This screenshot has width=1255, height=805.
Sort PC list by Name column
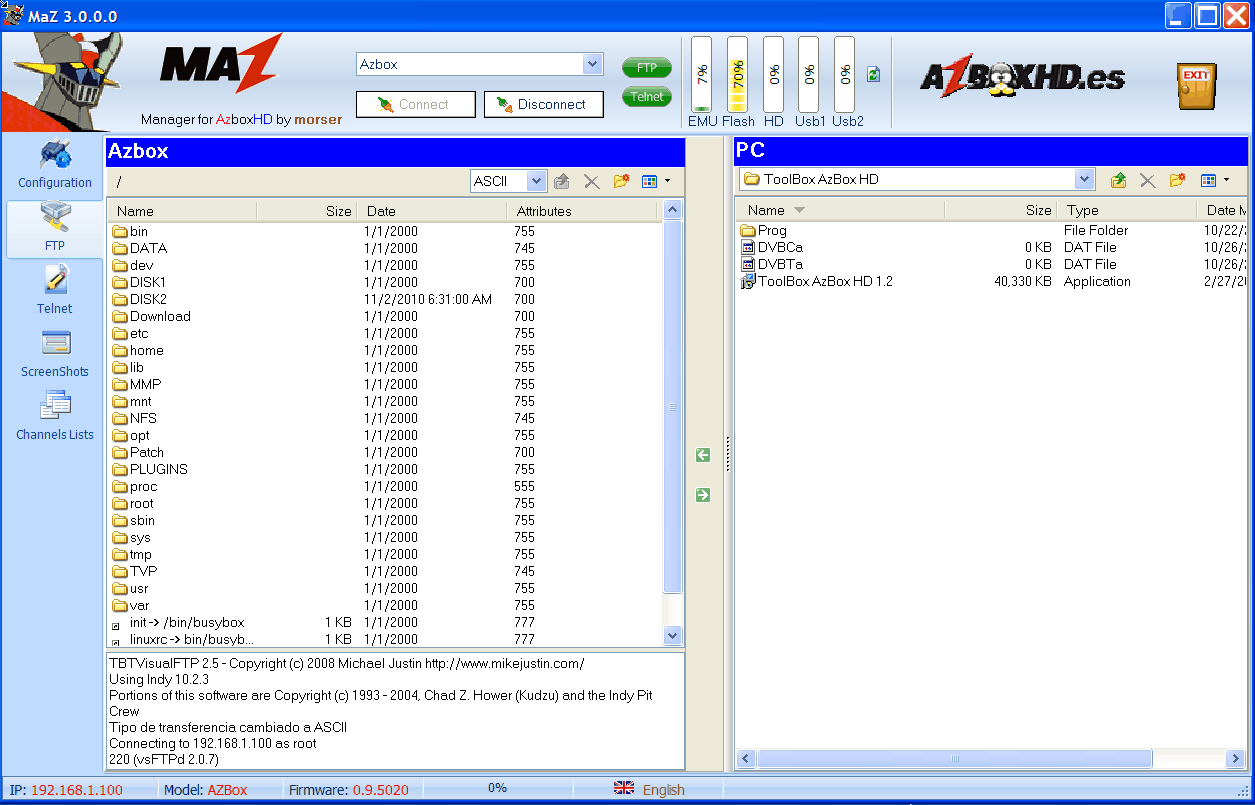pos(840,210)
